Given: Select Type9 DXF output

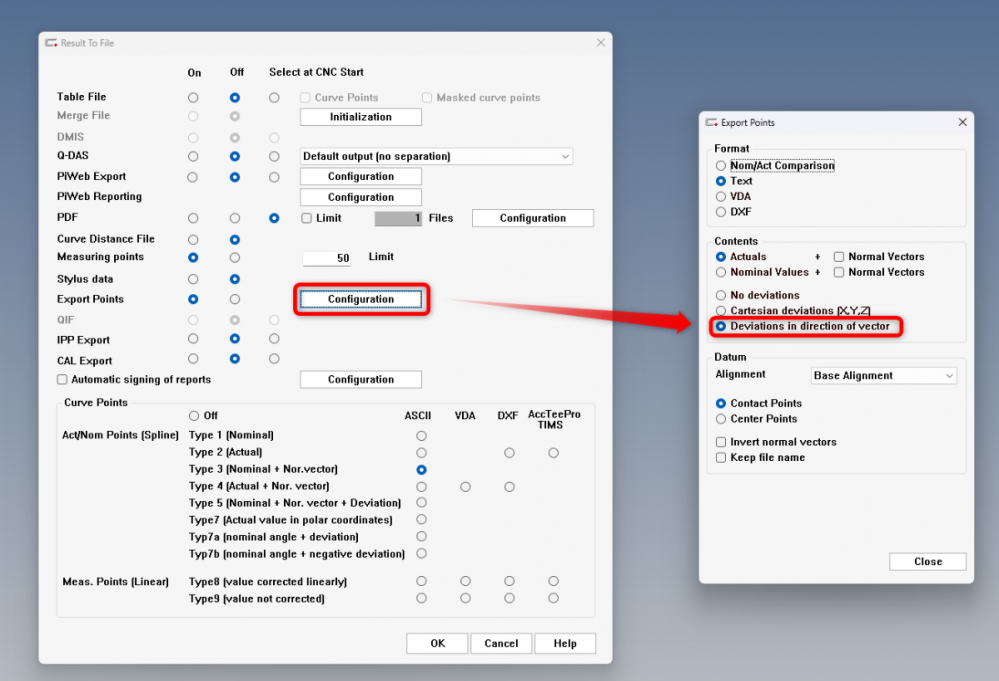Looking at the screenshot, I should [509, 598].
